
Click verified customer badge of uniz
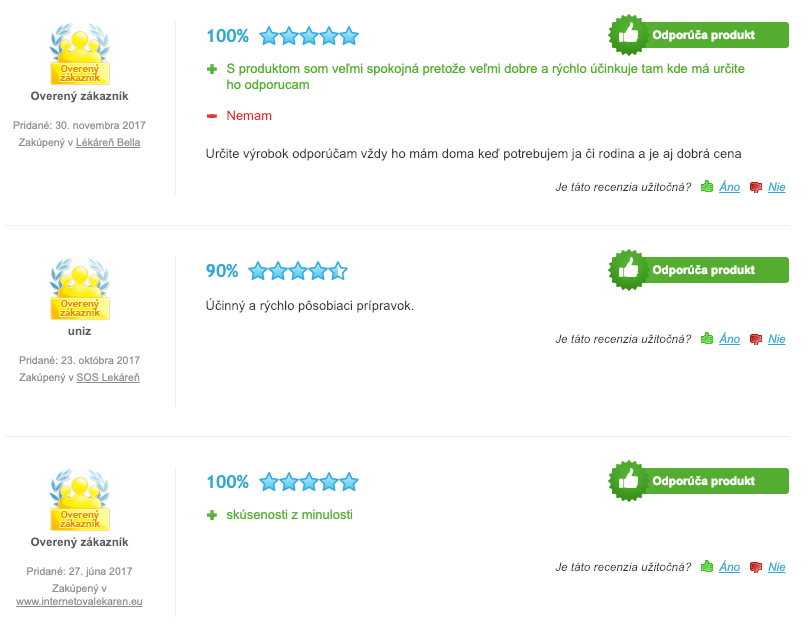tap(80, 289)
